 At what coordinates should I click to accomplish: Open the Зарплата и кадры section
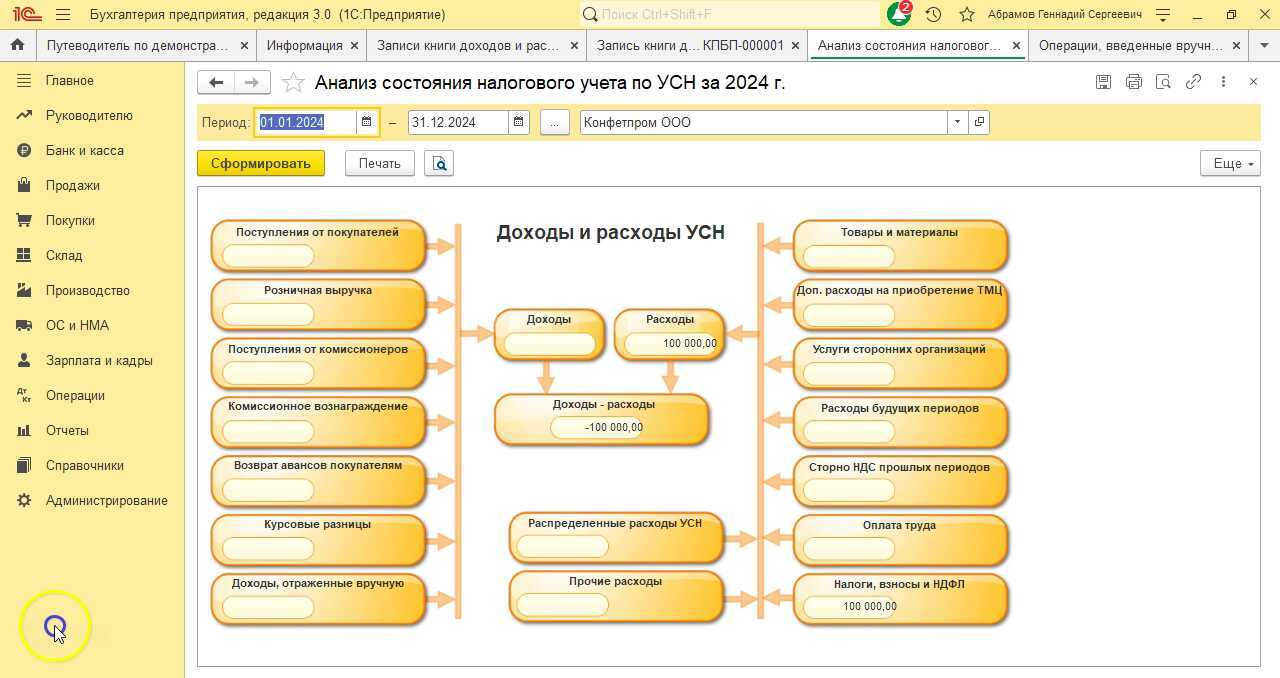coord(99,360)
